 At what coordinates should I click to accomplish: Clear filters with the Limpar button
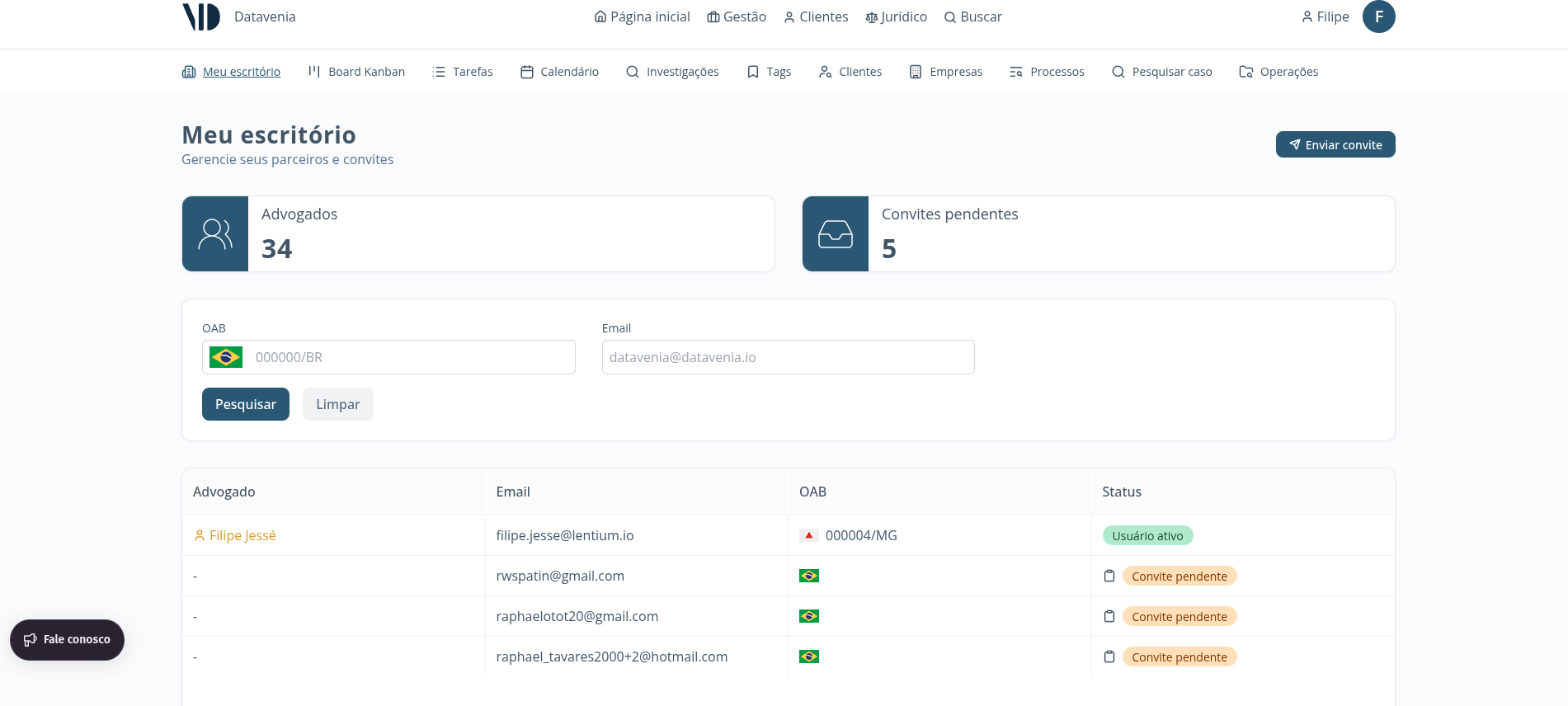(x=337, y=404)
